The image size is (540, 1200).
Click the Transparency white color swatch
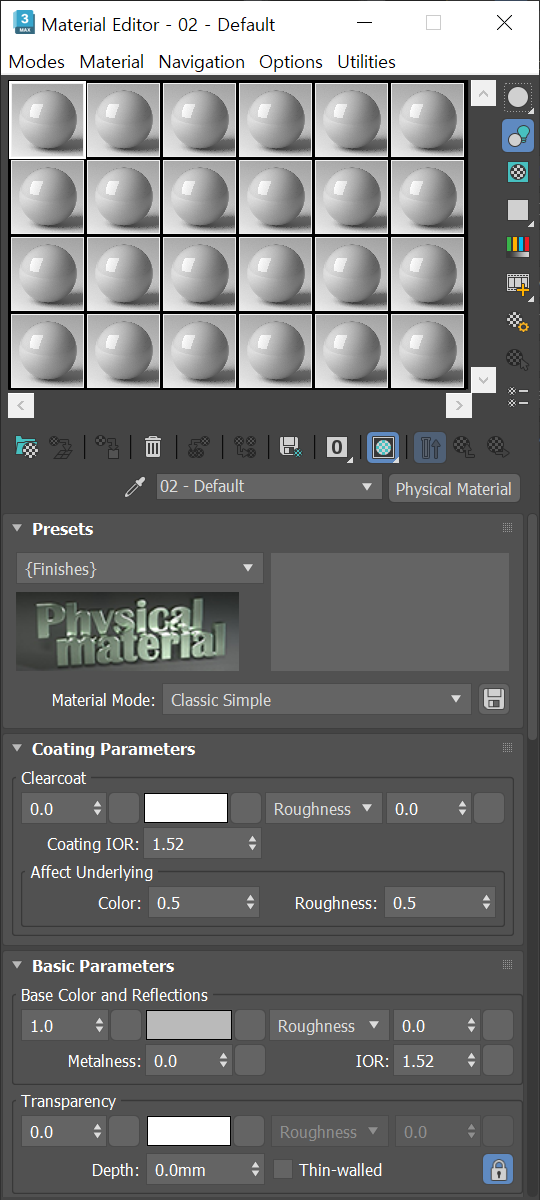pos(189,1132)
